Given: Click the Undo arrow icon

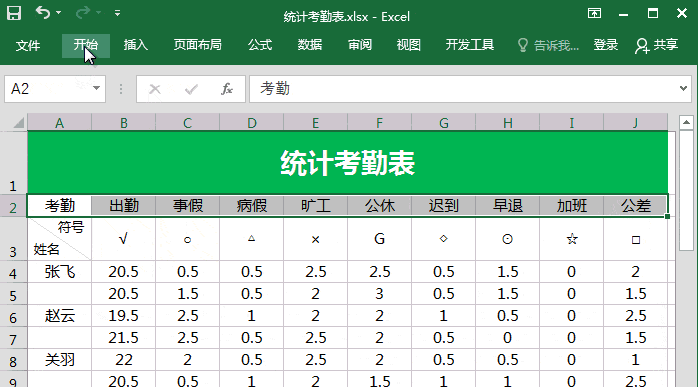Looking at the screenshot, I should pos(43,12).
